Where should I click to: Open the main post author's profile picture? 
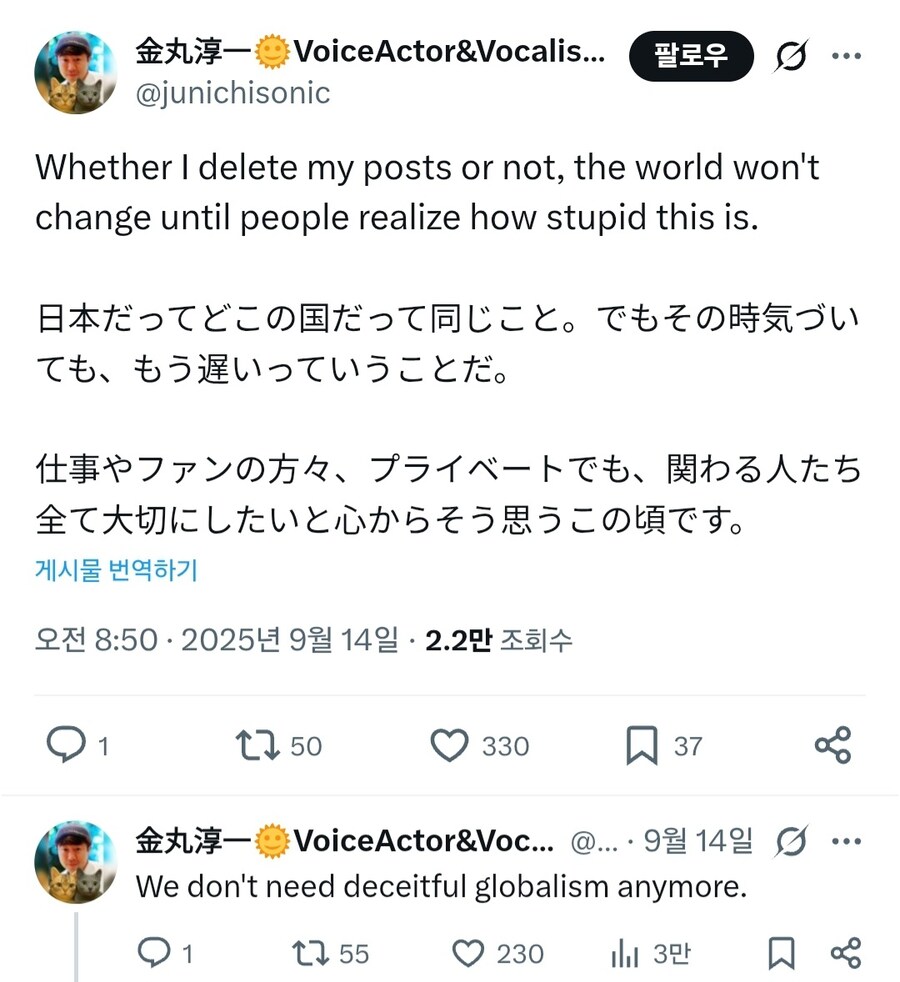click(x=75, y=72)
